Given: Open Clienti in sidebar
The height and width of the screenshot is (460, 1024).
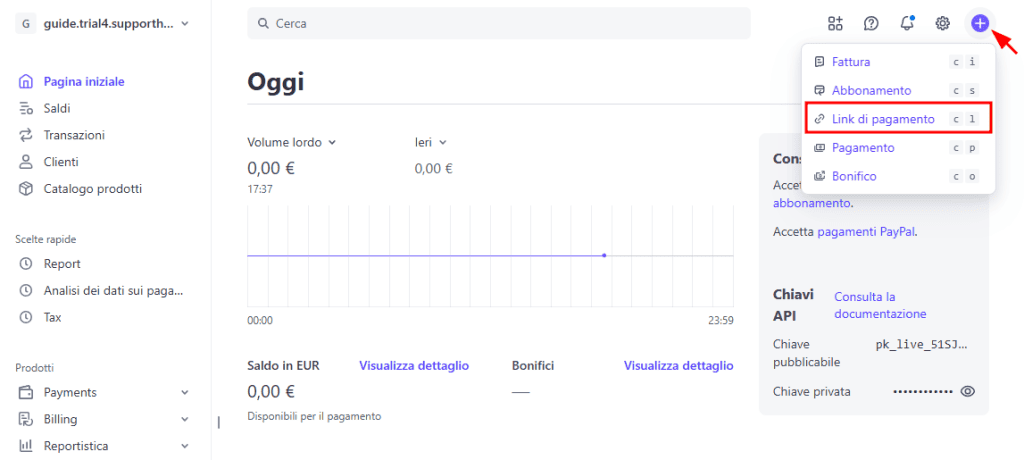Looking at the screenshot, I should tap(61, 162).
